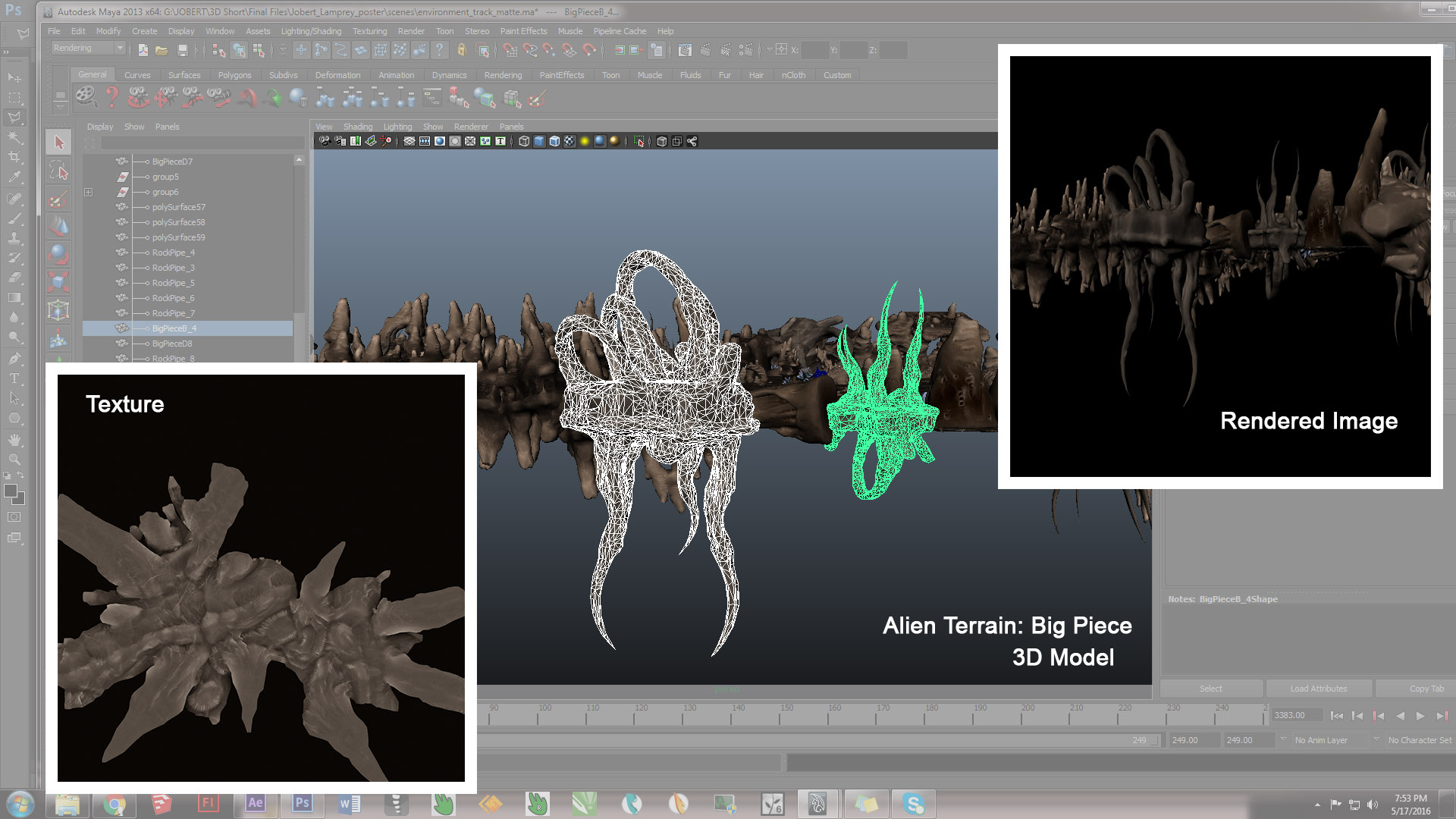
Task: Open the Rendering menu set dropdown
Action: pos(119,48)
